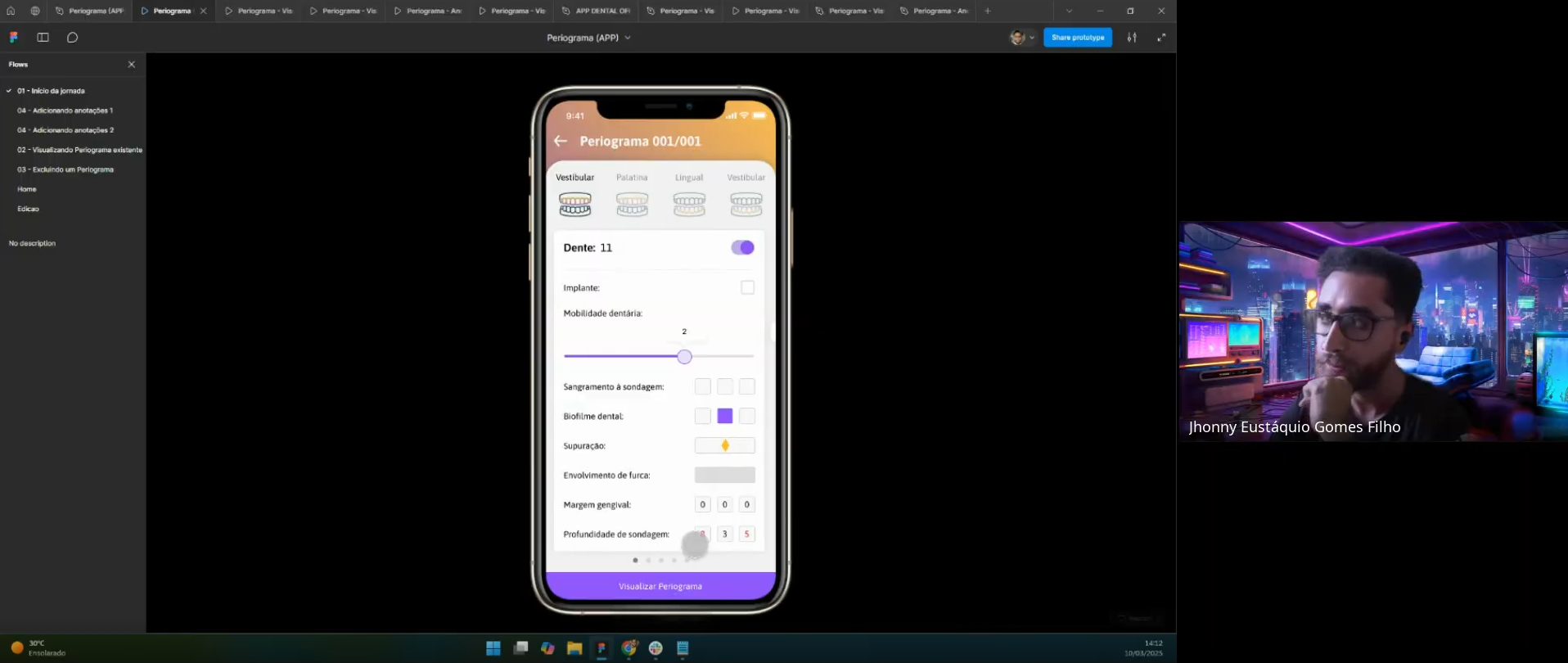This screenshot has height=663, width=1568.
Task: Open the comments bubble icon
Action: click(x=72, y=38)
